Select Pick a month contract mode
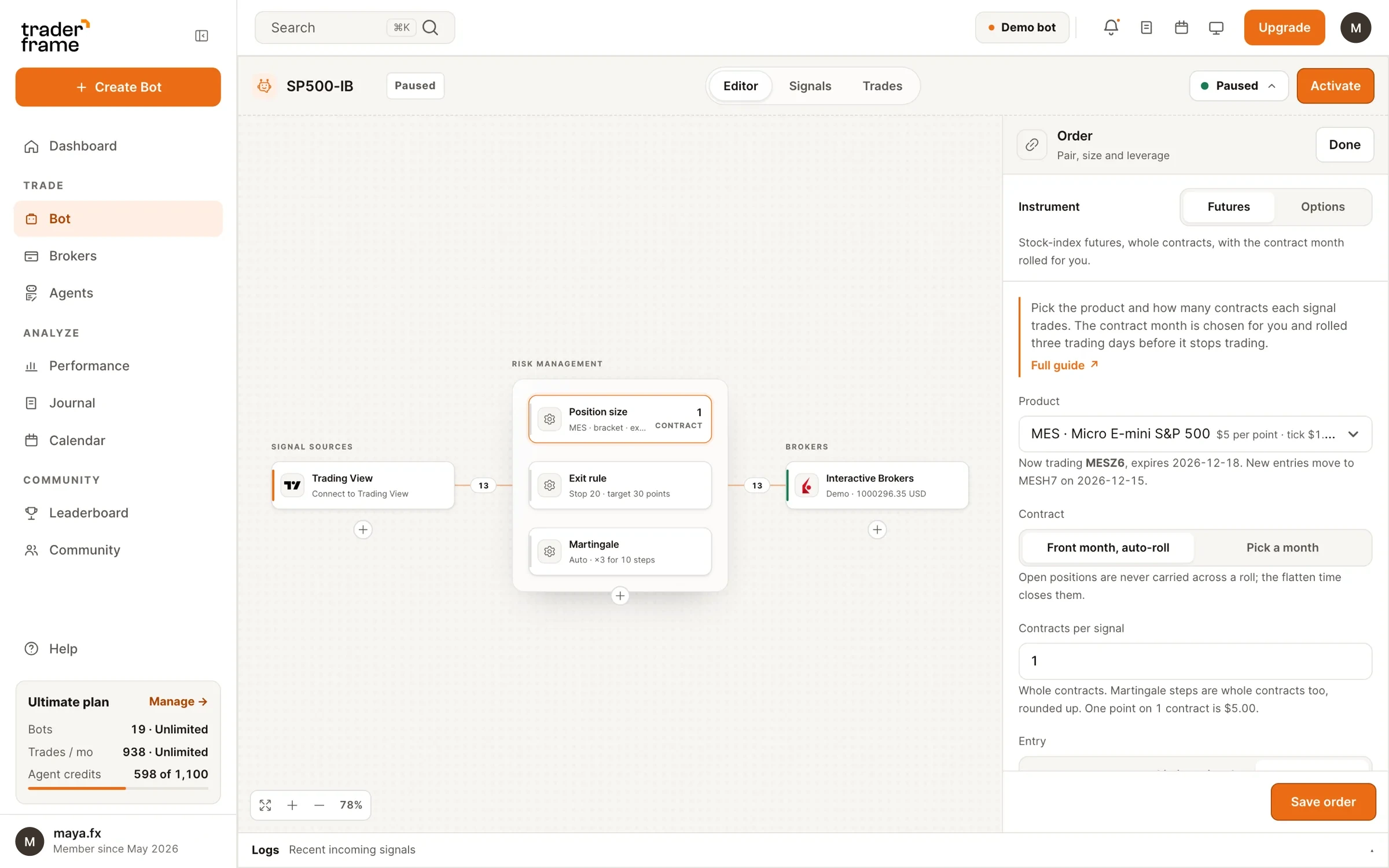Viewport: 1389px width, 868px height. click(x=1283, y=547)
